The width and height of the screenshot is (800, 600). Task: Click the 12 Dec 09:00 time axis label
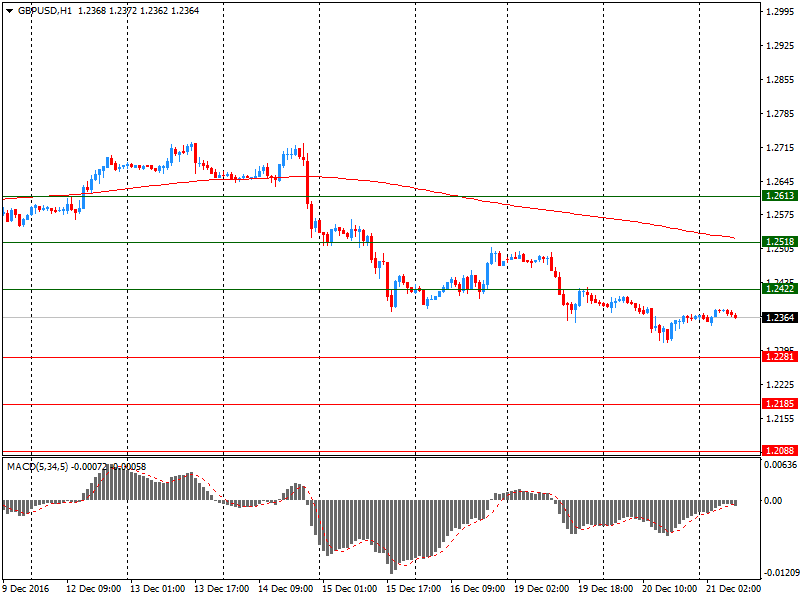[x=93, y=589]
